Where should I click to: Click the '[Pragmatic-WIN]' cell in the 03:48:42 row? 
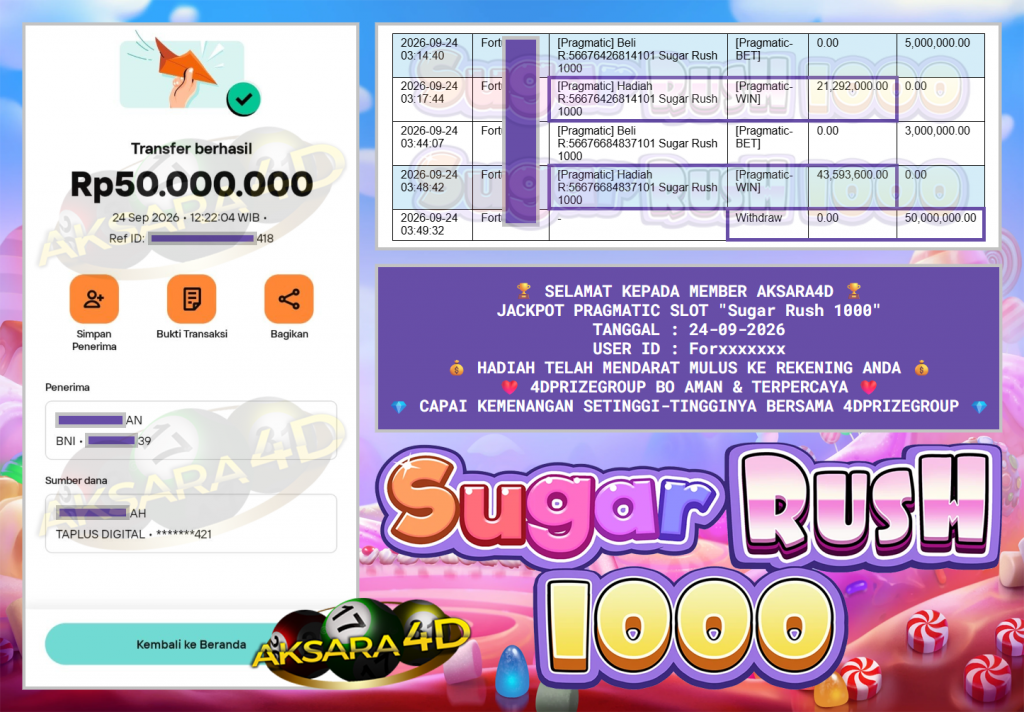[x=767, y=187]
